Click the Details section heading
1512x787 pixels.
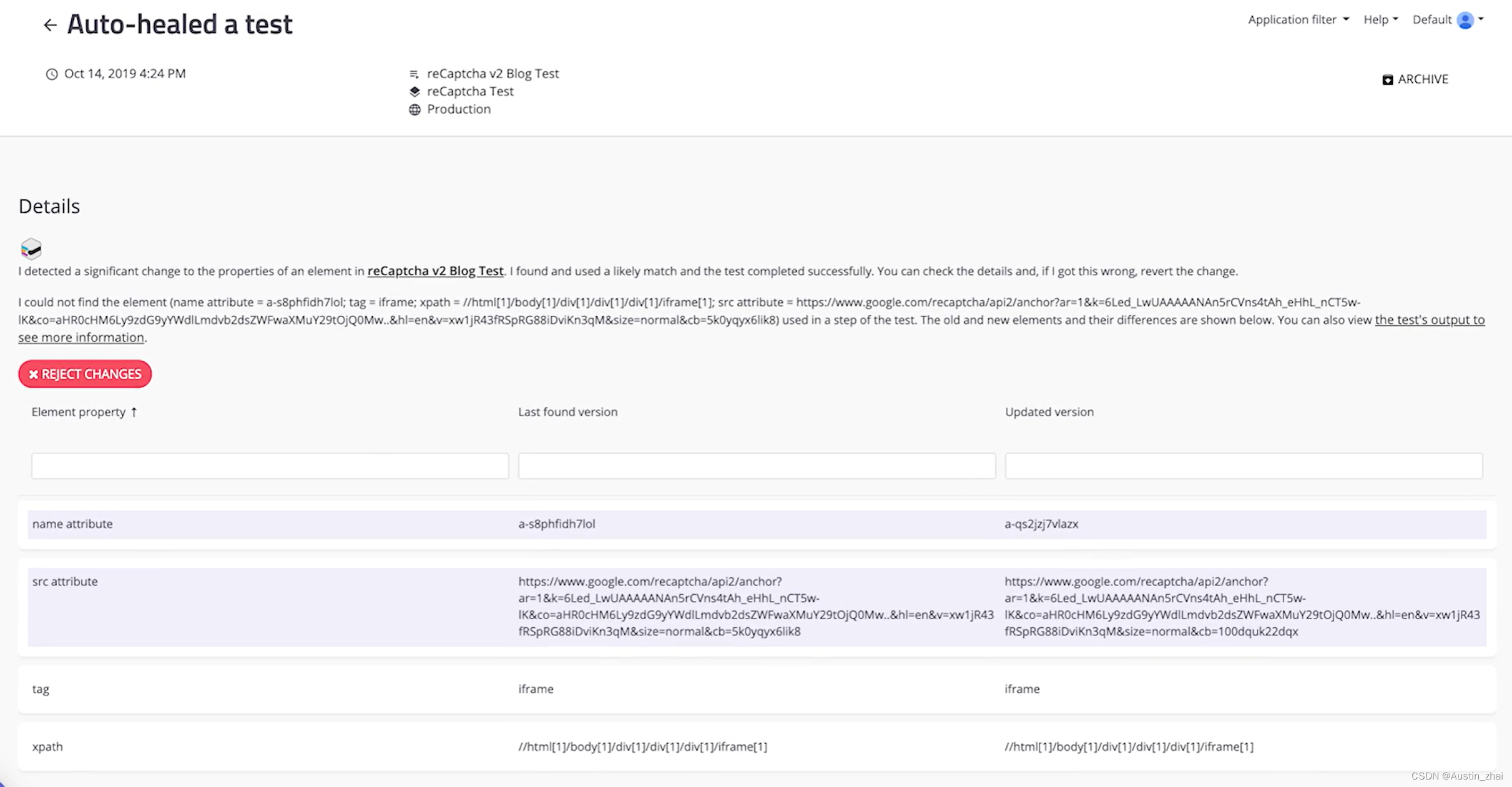[49, 206]
